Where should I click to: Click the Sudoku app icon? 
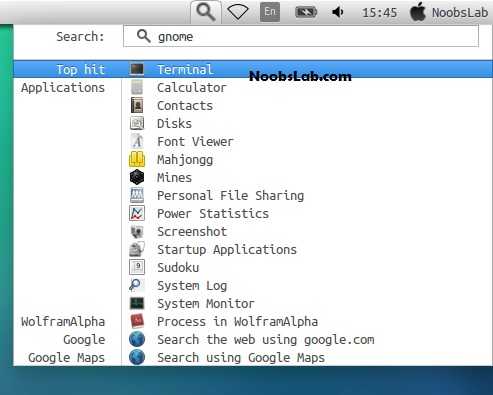[x=137, y=267]
